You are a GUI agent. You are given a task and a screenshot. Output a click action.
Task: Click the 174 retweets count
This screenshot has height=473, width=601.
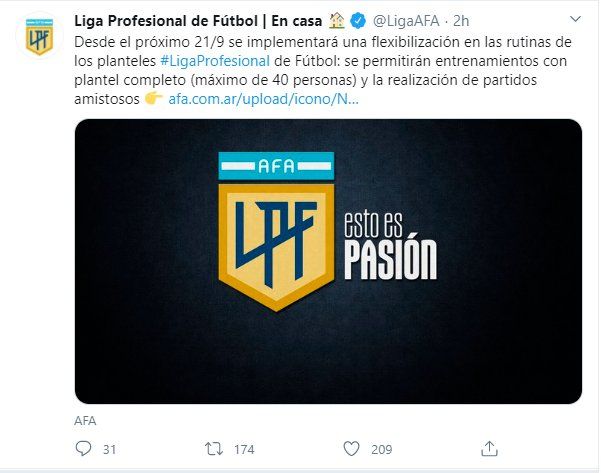[x=244, y=449]
